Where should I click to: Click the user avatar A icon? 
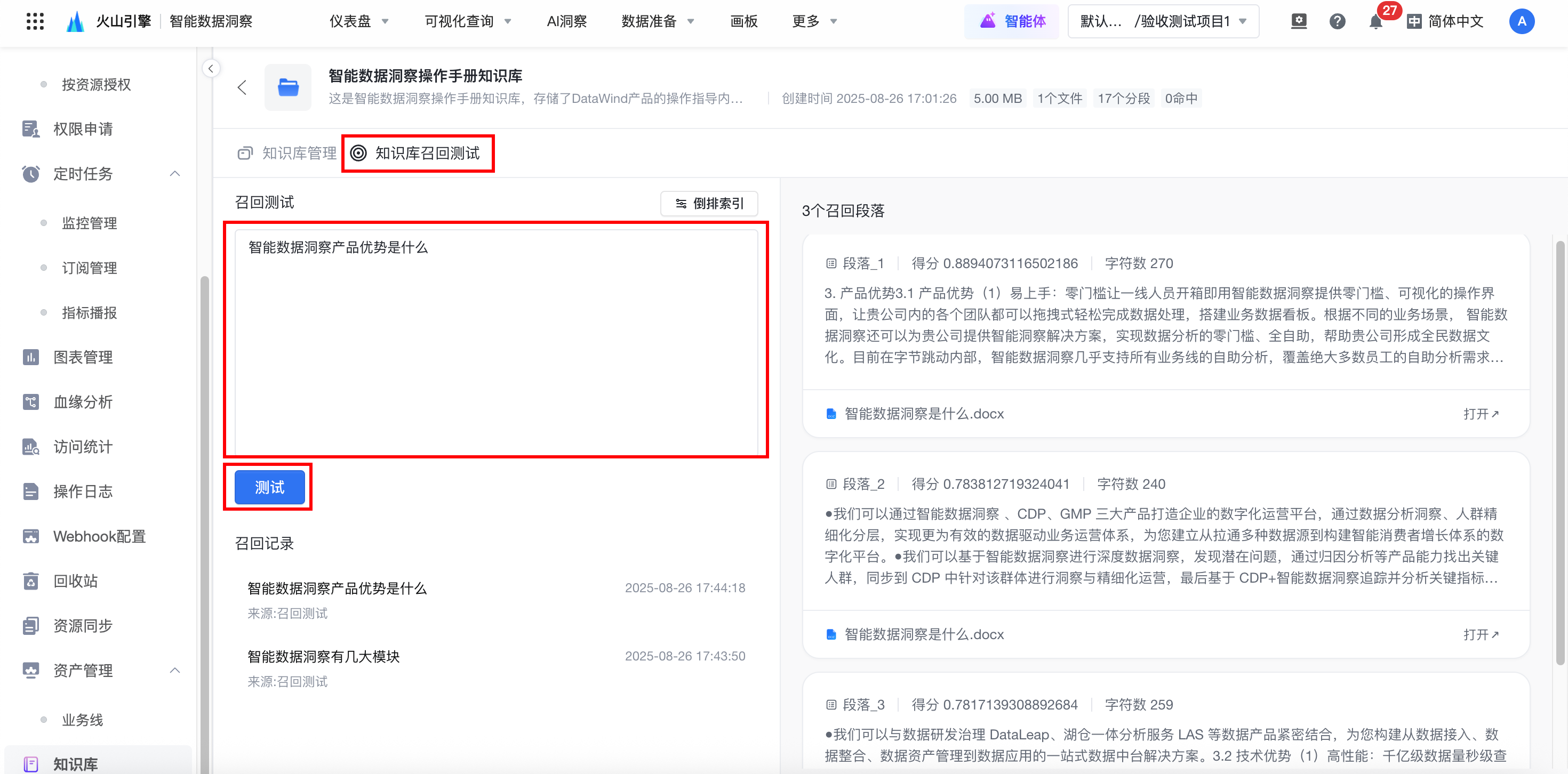pos(1521,22)
